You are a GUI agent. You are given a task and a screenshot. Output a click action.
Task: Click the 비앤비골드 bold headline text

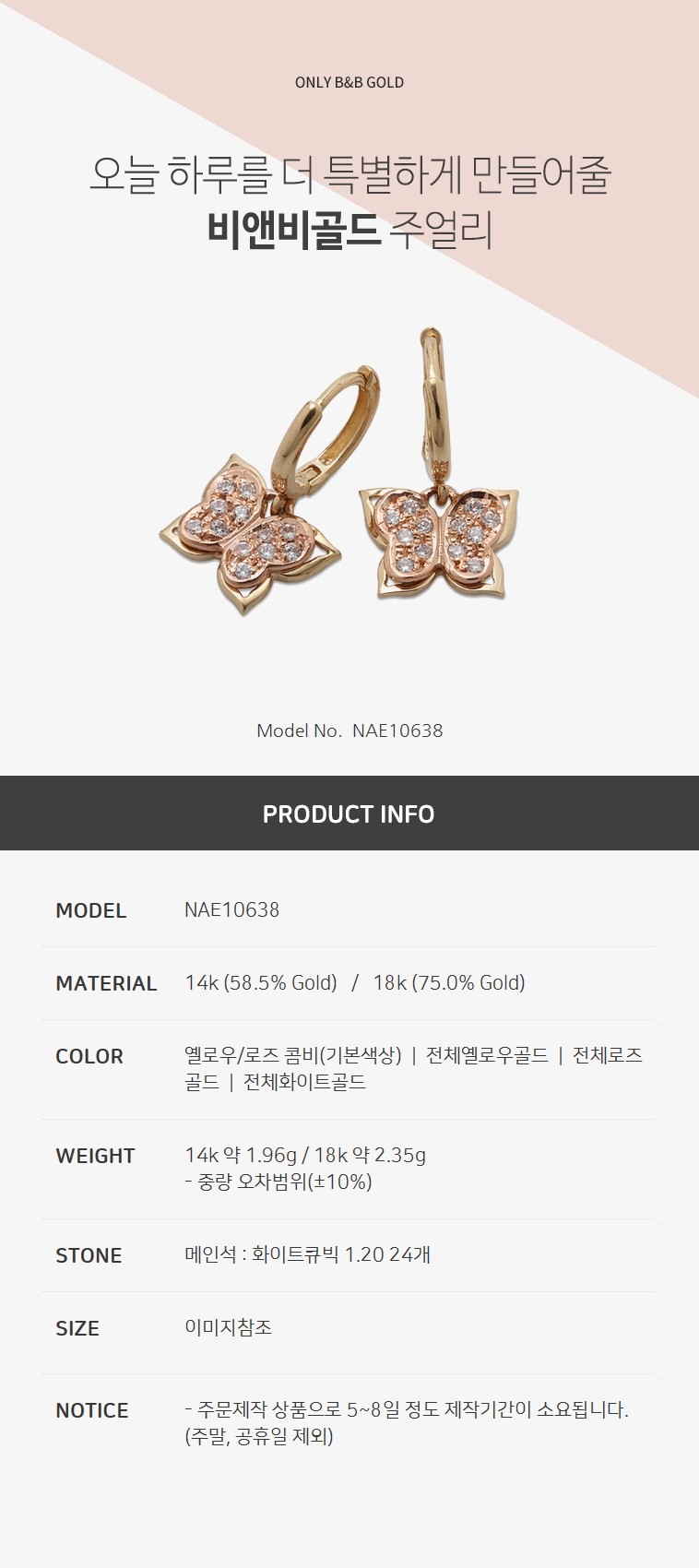click(293, 231)
